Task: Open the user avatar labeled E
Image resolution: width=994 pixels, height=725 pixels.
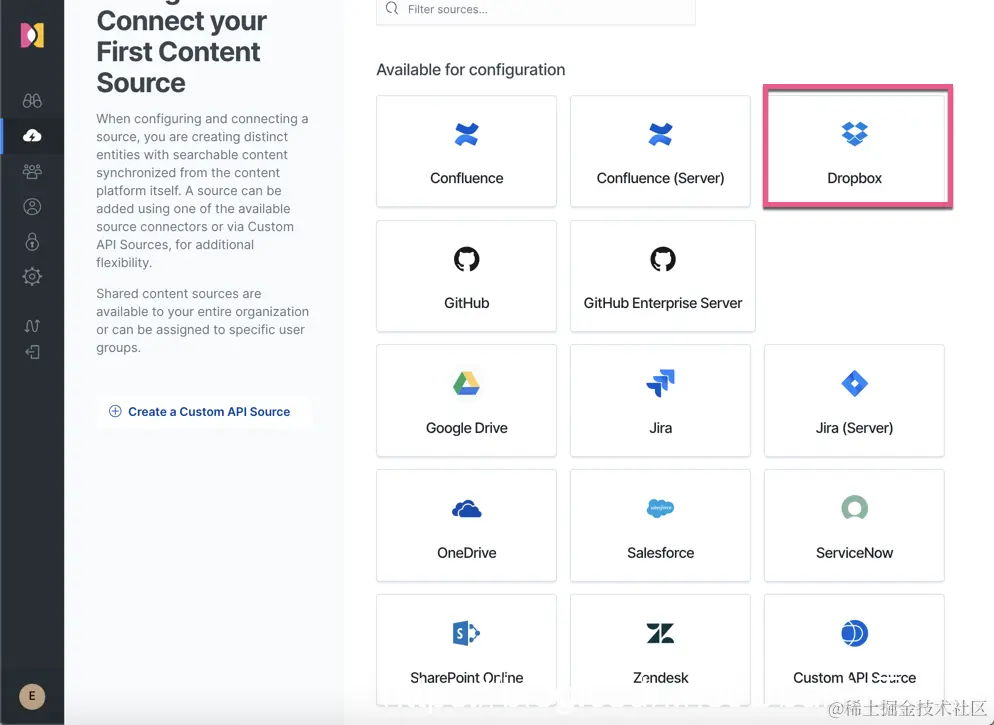Action: pos(32,696)
